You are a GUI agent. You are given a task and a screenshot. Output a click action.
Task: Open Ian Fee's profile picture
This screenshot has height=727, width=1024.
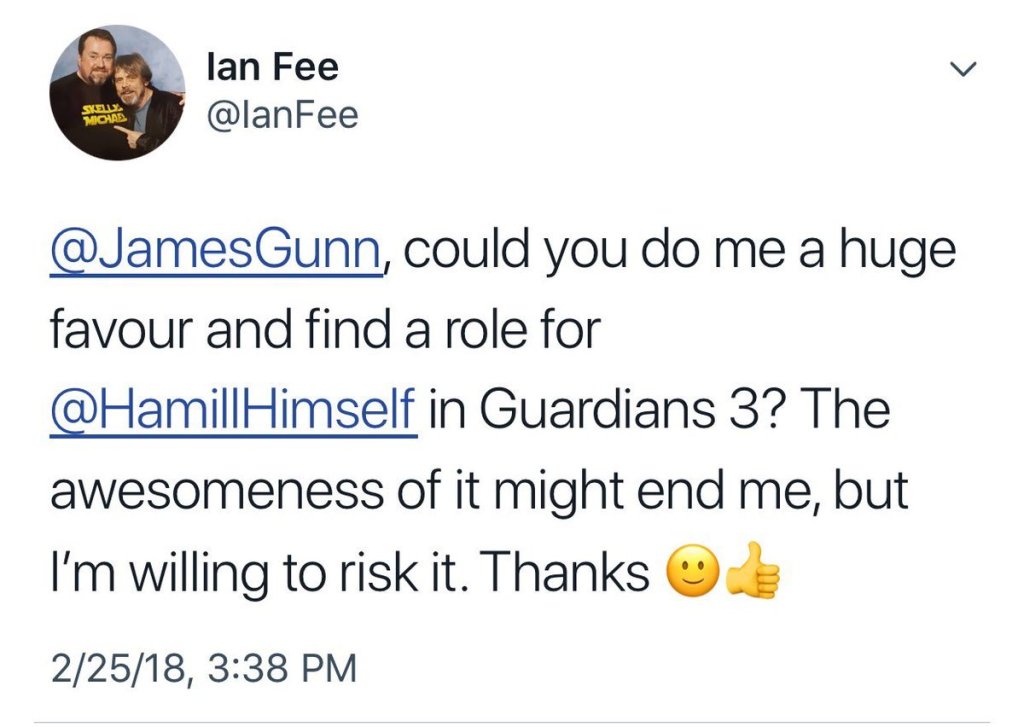click(x=118, y=92)
